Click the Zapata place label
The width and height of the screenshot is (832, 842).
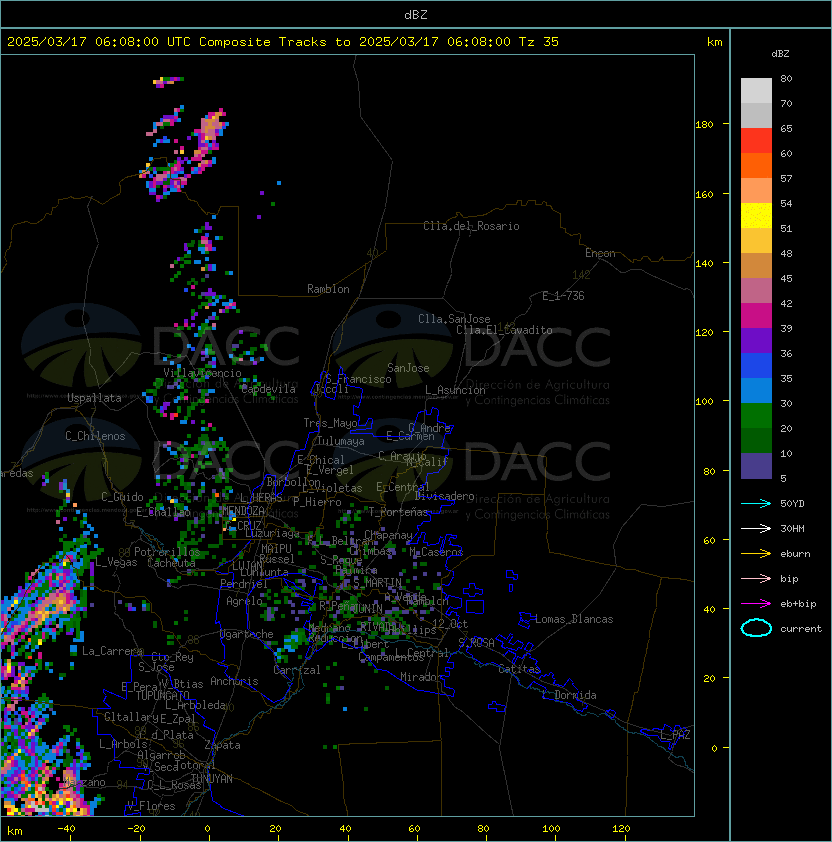tap(222, 745)
